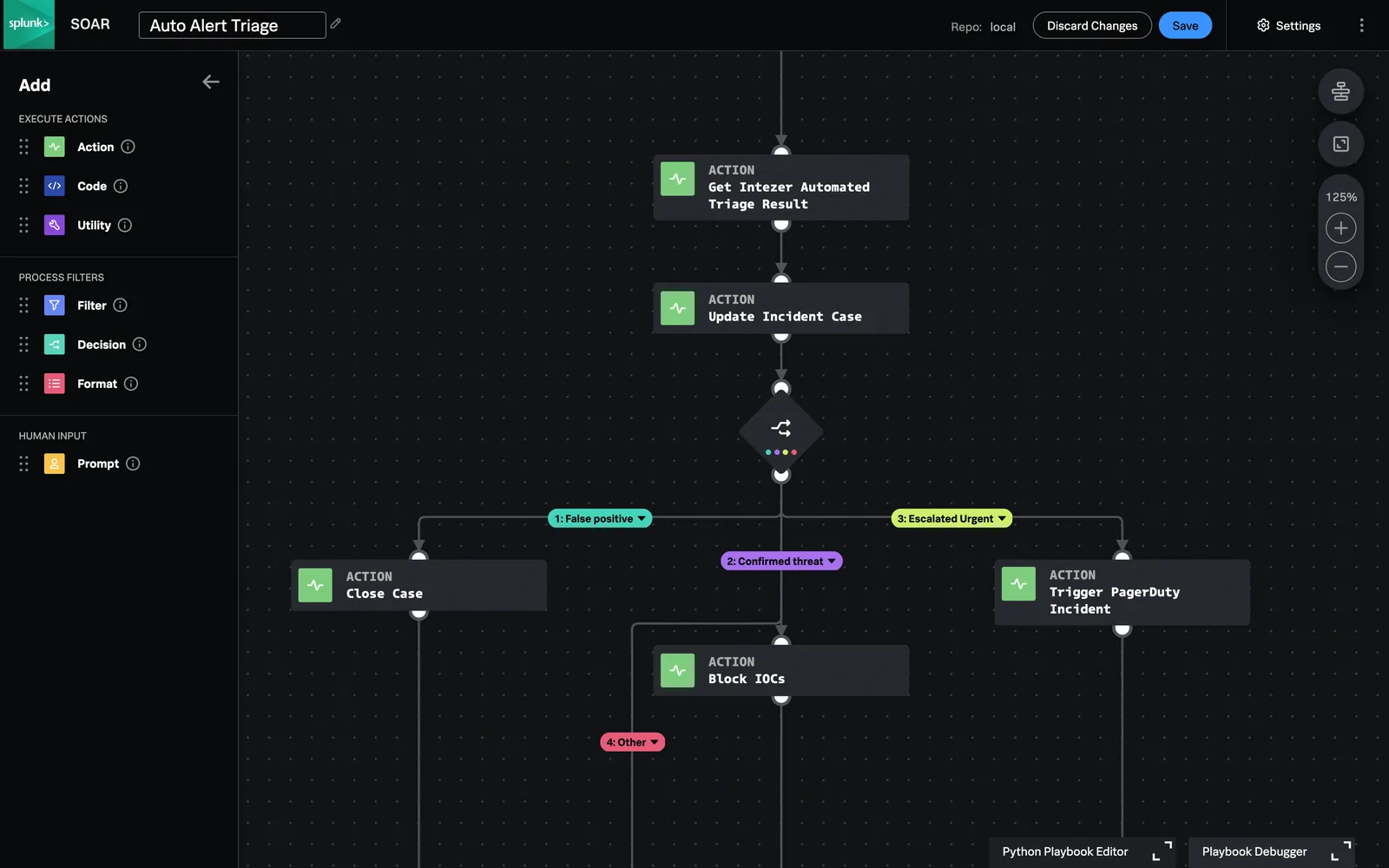Click the Block IOCs action icon

677,670
